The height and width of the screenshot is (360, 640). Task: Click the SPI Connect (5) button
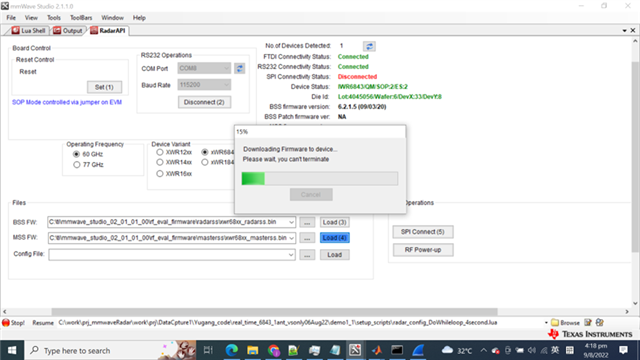pos(422,232)
